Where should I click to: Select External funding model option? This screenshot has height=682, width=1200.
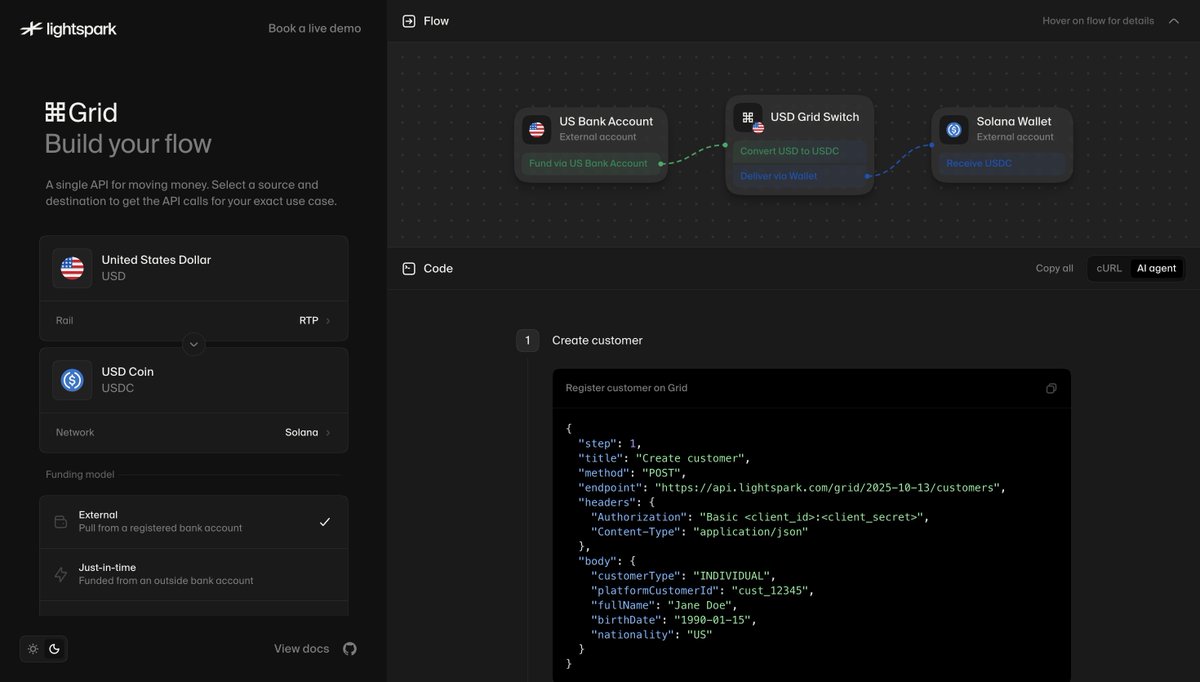pyautogui.click(x=194, y=522)
